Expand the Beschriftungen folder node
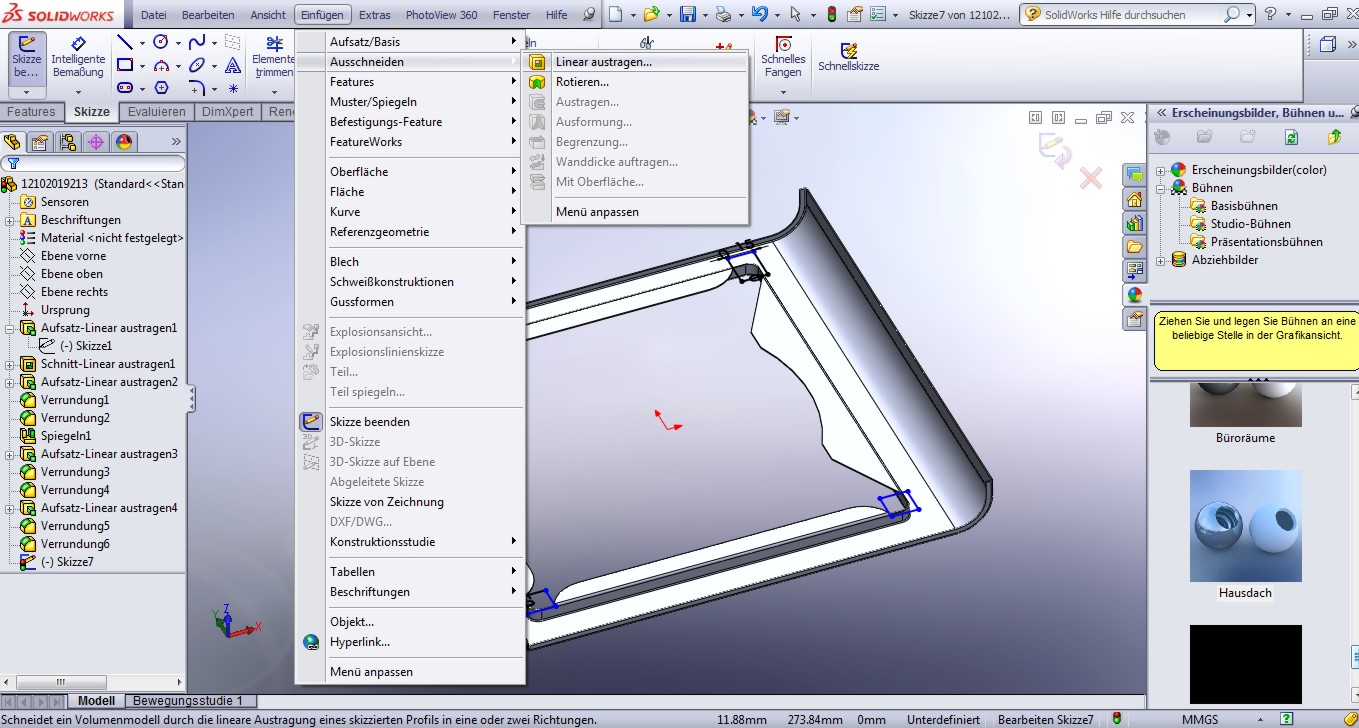 coord(9,220)
